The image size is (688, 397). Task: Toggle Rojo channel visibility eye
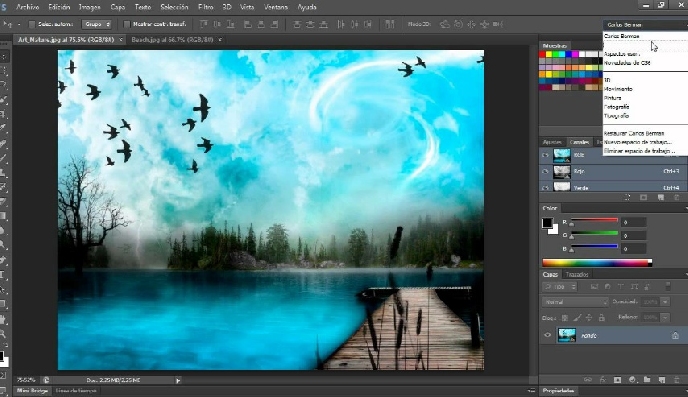pos(545,172)
